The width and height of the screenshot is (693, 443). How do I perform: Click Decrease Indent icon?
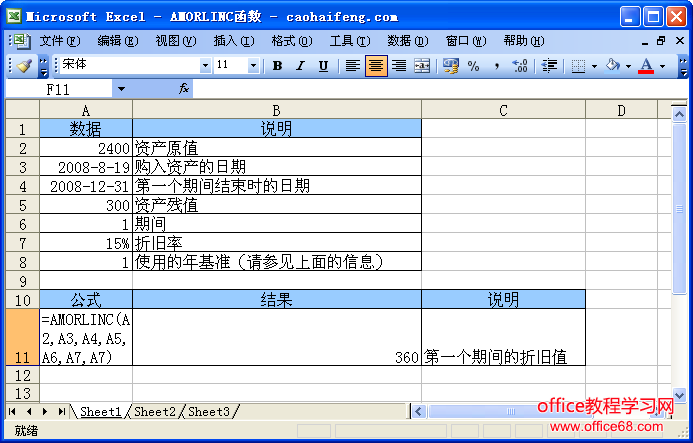point(549,66)
